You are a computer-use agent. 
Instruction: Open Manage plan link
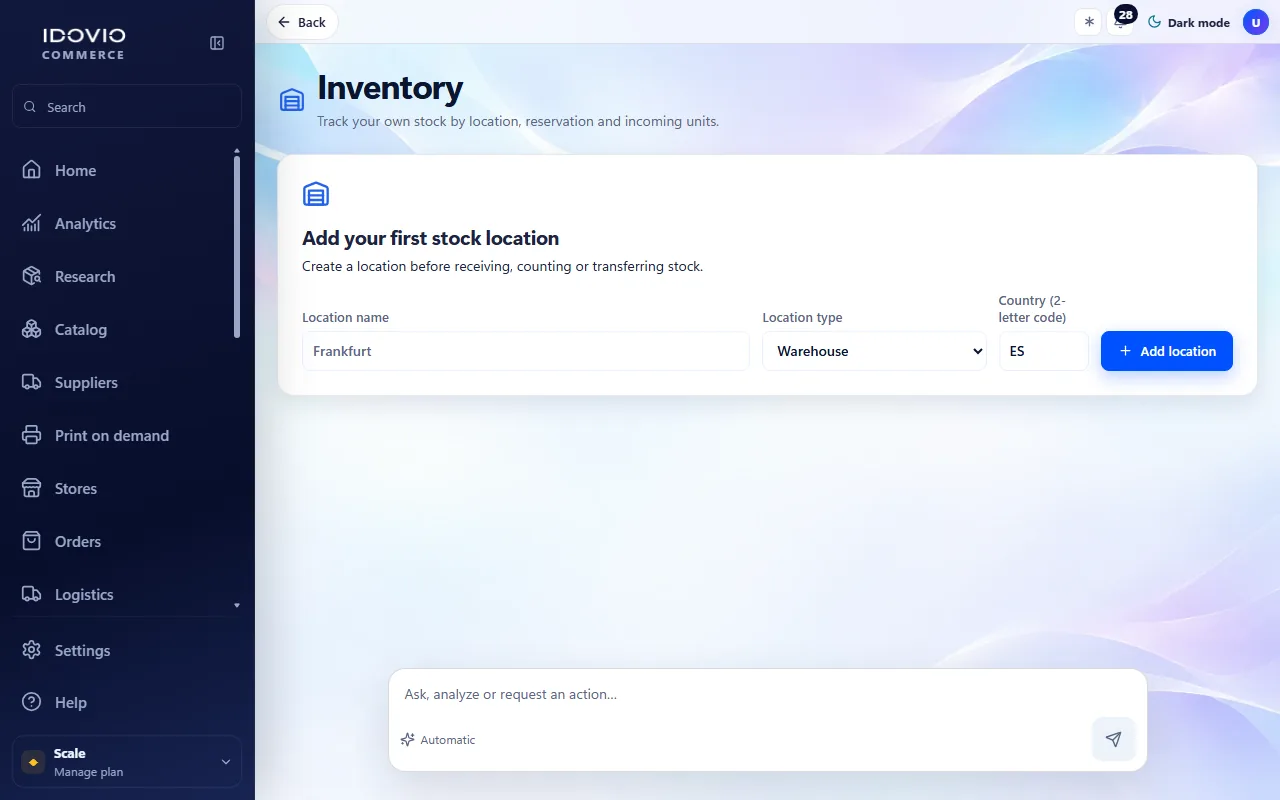[88, 772]
